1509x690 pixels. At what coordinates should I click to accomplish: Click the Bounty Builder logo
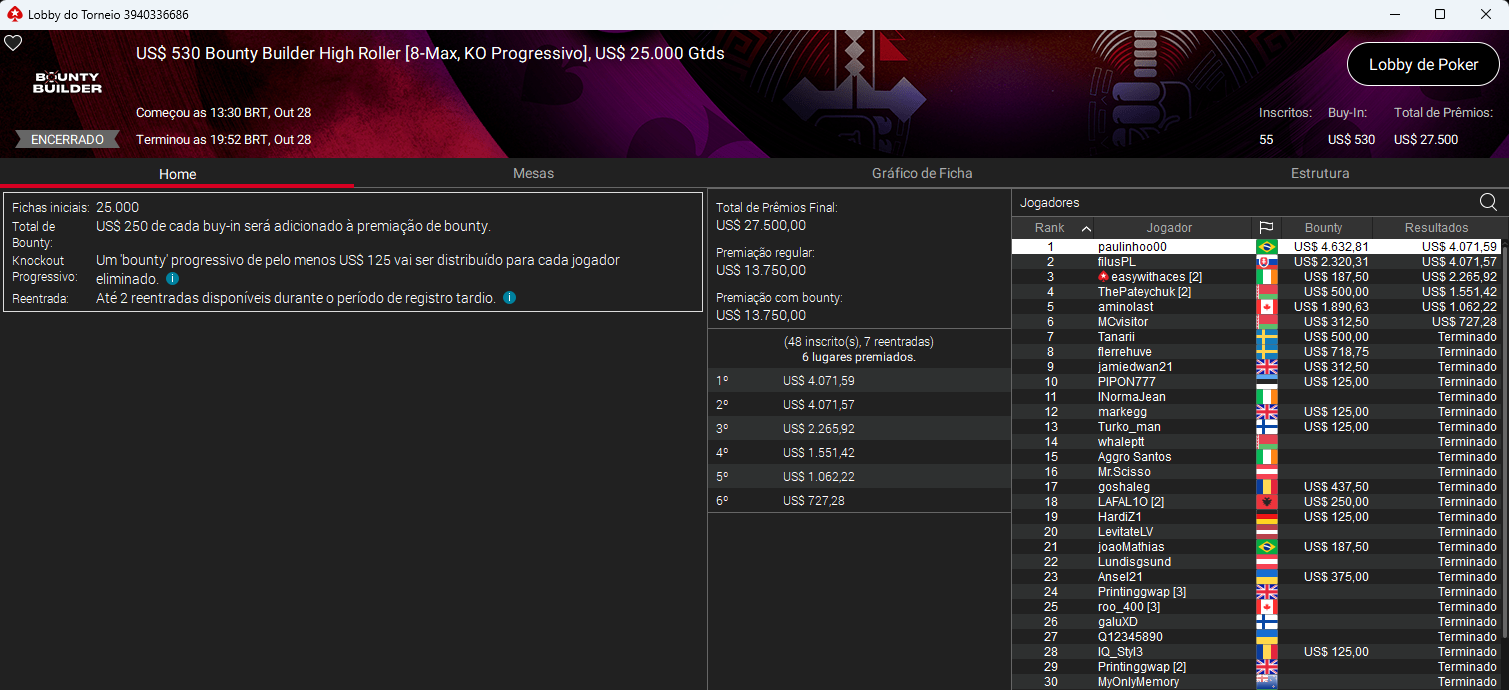pos(65,83)
